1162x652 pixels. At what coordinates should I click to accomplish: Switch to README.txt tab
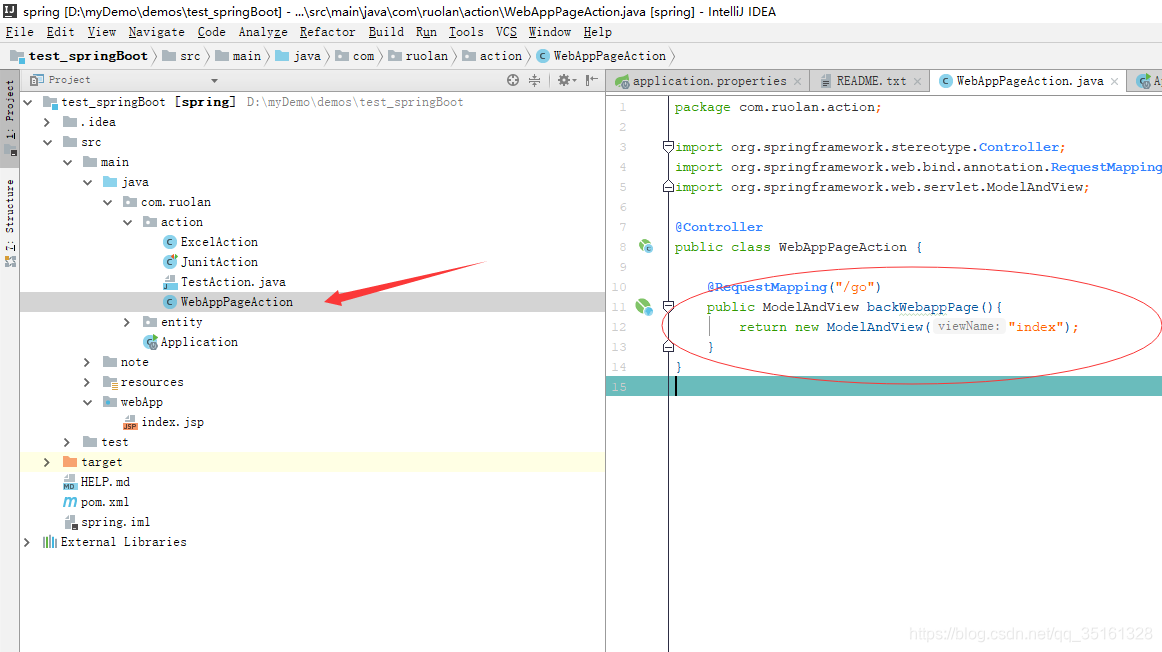(x=872, y=82)
